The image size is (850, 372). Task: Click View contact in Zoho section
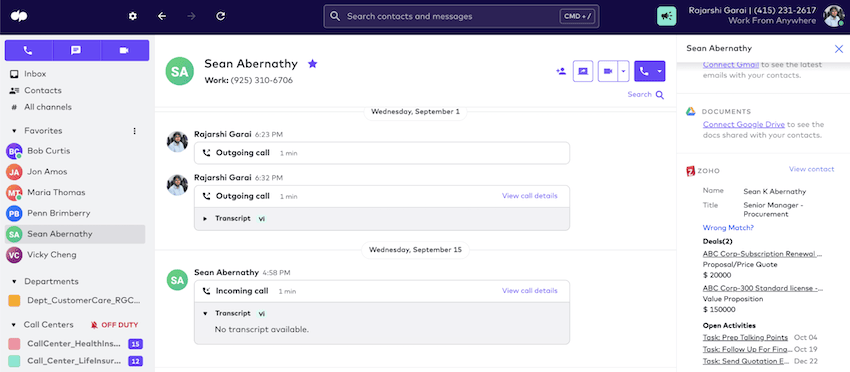[812, 169]
